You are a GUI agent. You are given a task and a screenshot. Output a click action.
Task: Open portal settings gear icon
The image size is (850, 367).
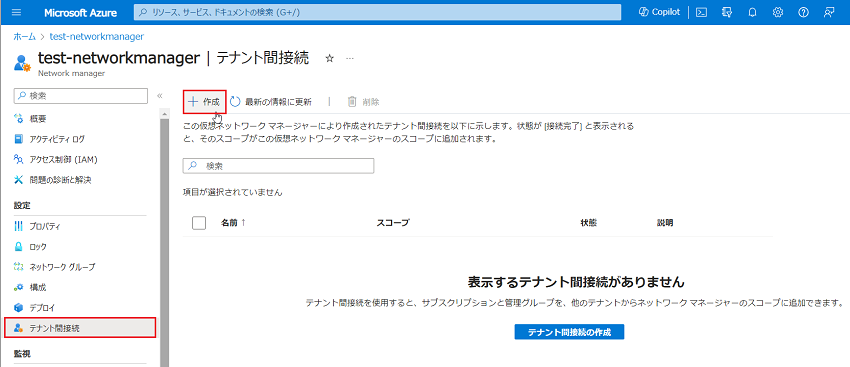click(778, 12)
